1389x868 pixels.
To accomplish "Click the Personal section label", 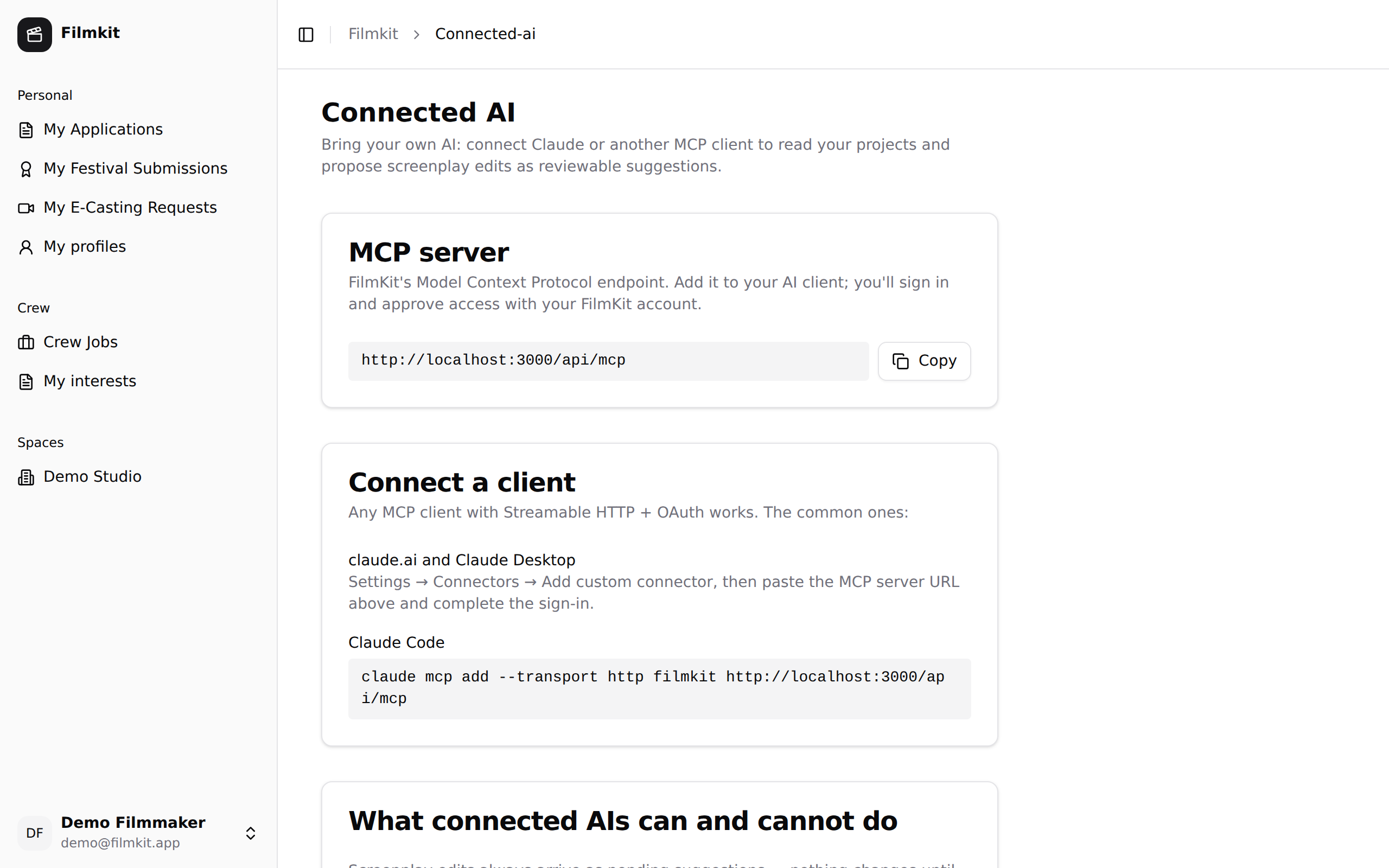I will (45, 95).
